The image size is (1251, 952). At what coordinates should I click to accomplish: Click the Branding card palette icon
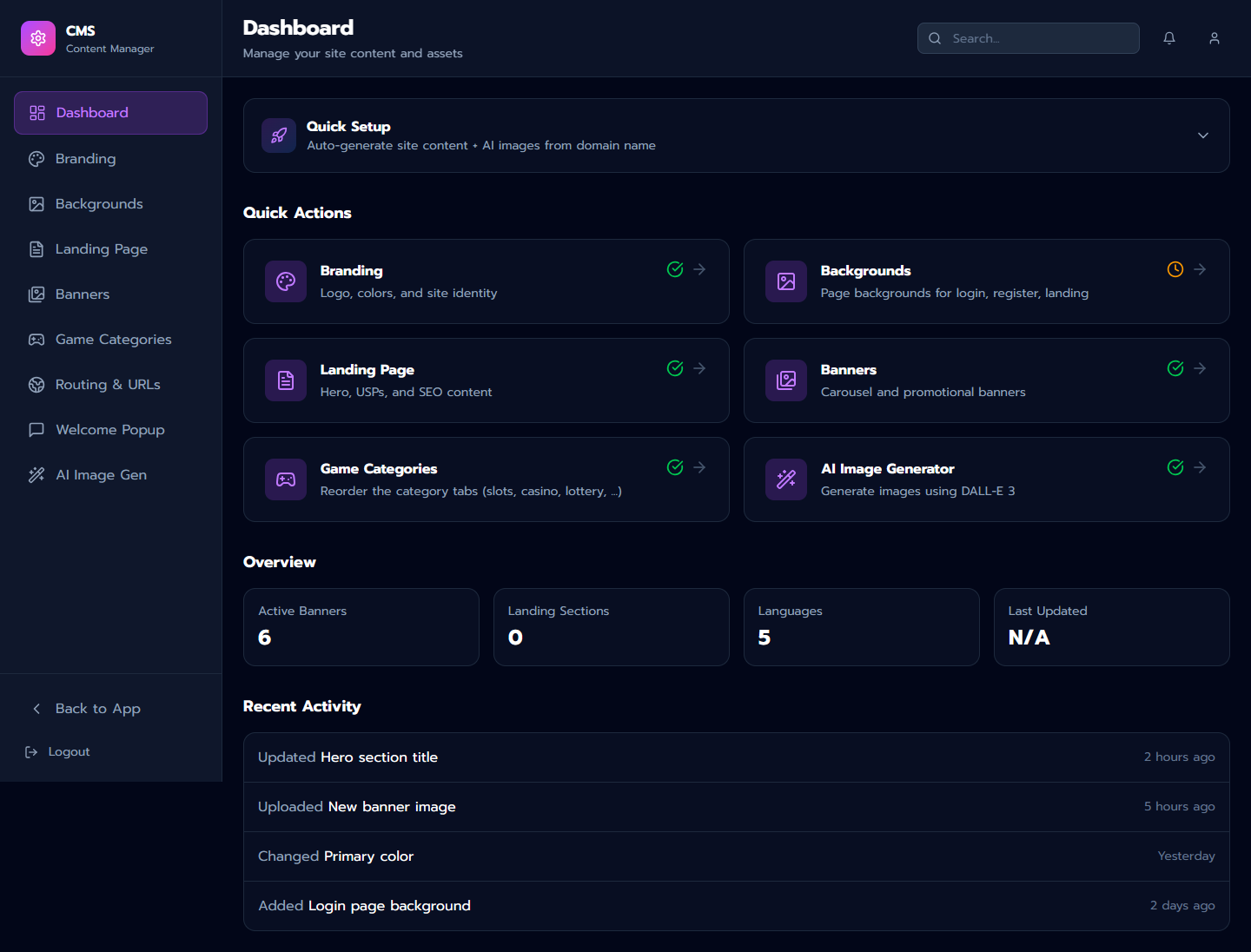tap(286, 281)
